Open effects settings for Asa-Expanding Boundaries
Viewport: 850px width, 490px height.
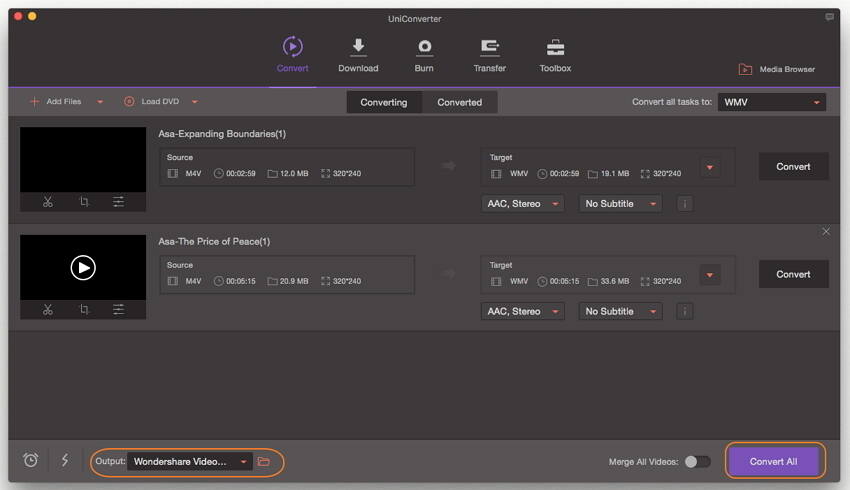pos(118,202)
